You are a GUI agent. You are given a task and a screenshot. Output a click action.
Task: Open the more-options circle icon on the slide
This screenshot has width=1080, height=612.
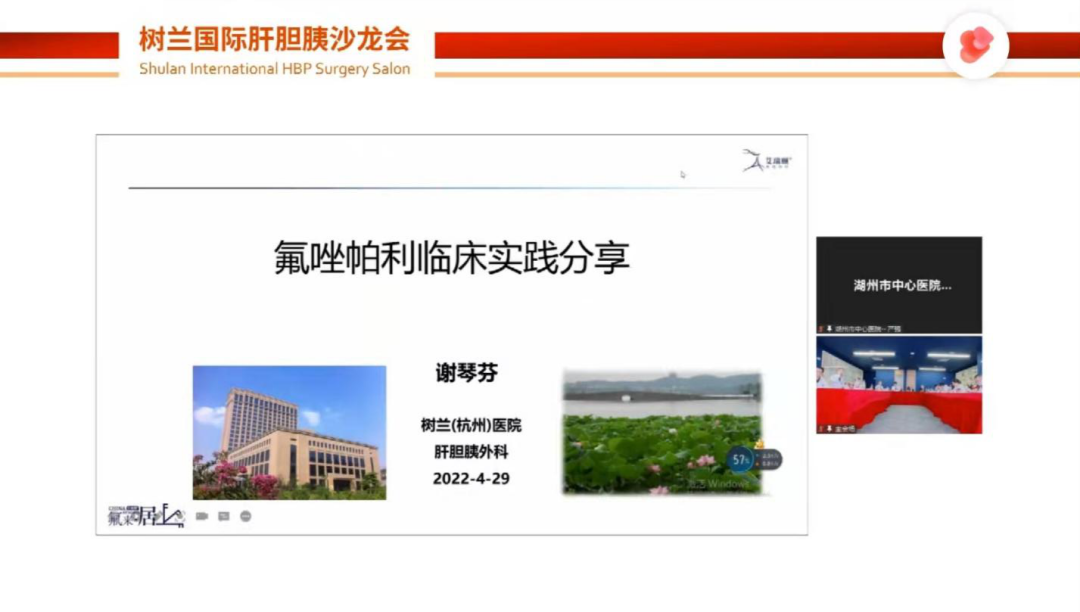pos(246,516)
